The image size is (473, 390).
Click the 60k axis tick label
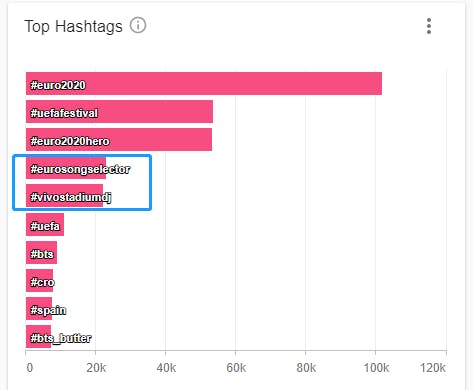(x=236, y=368)
